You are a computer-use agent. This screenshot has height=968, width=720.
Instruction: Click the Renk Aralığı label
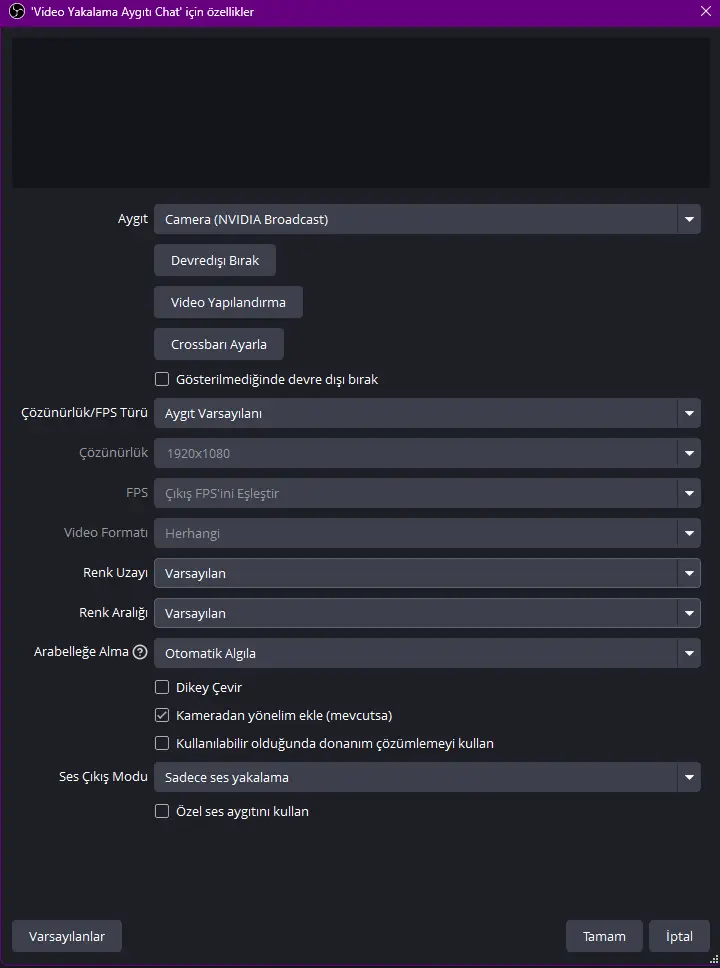(114, 612)
